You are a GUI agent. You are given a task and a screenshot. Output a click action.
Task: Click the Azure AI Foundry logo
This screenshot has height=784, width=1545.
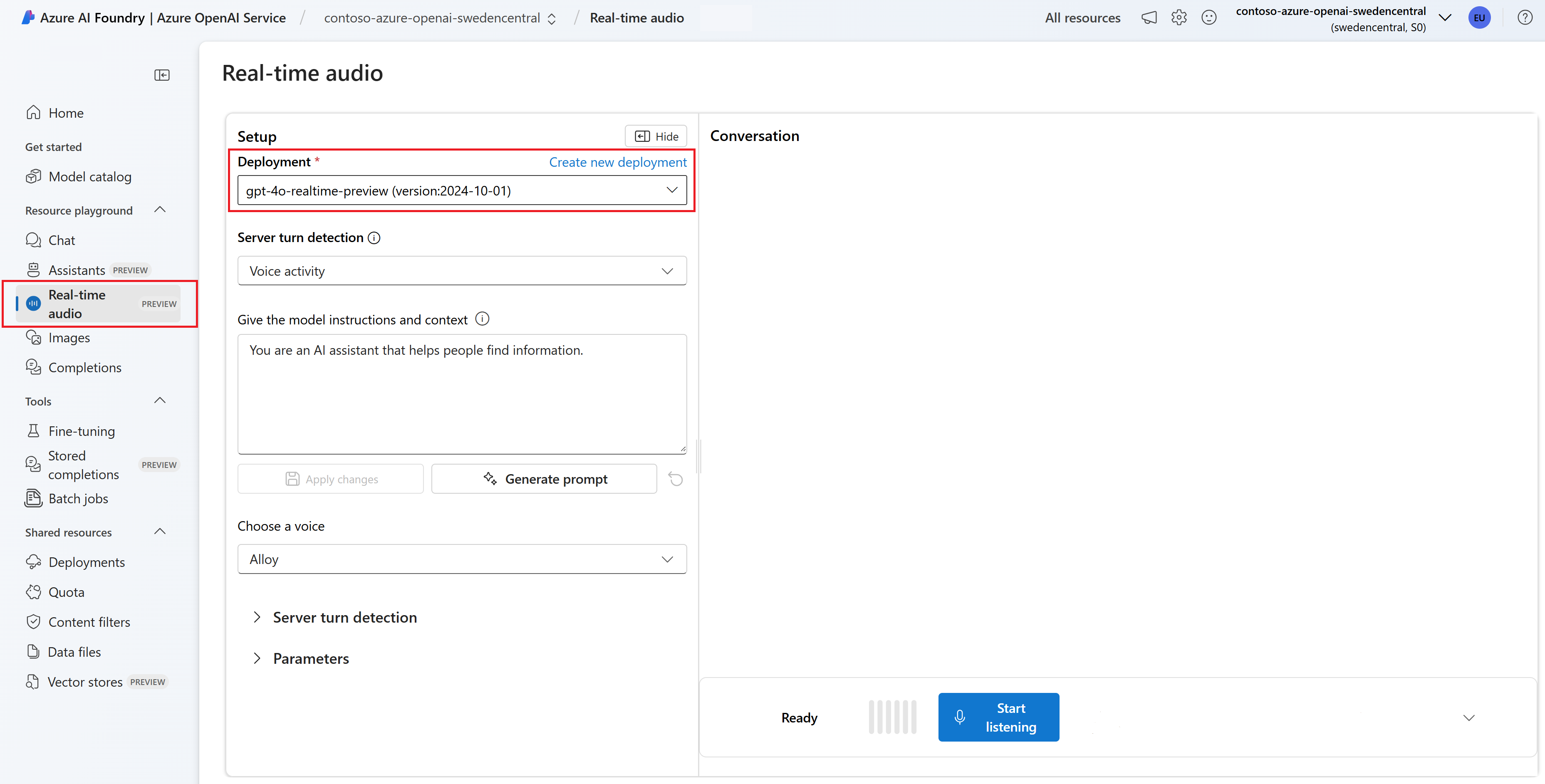pos(28,17)
